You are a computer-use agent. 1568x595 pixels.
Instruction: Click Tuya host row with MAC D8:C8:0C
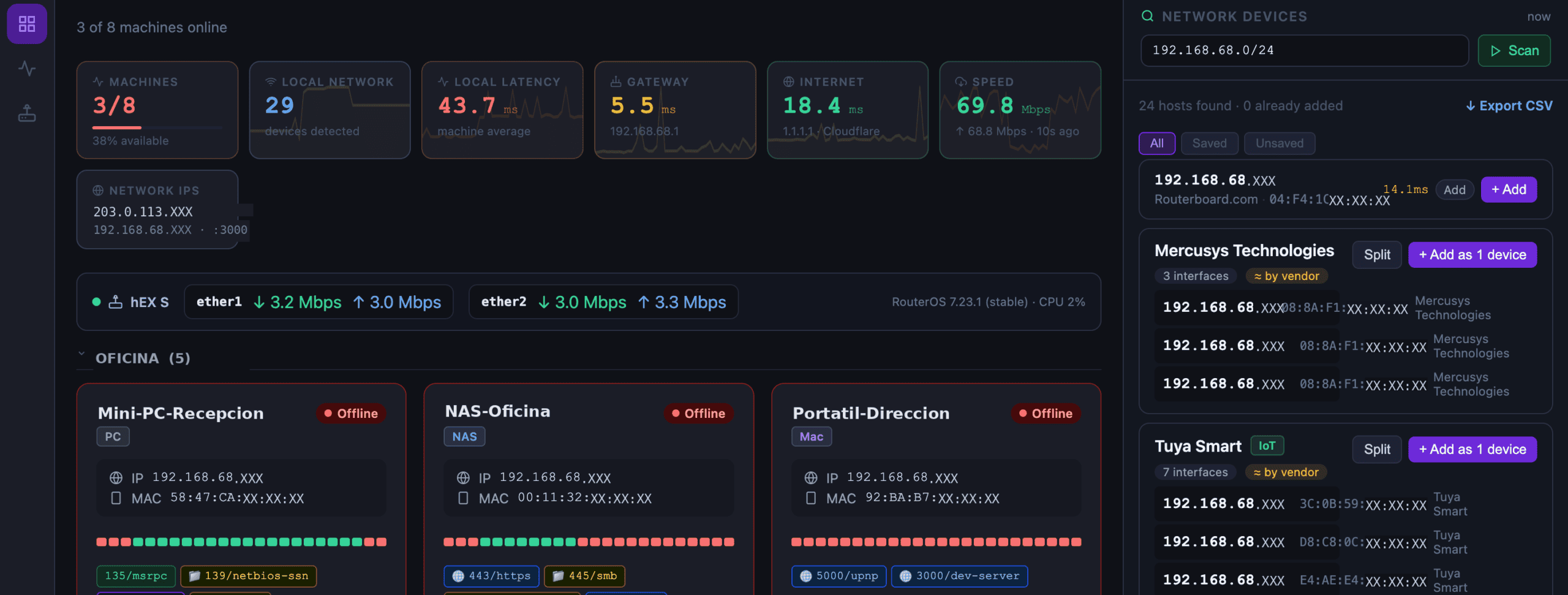[1346, 542]
